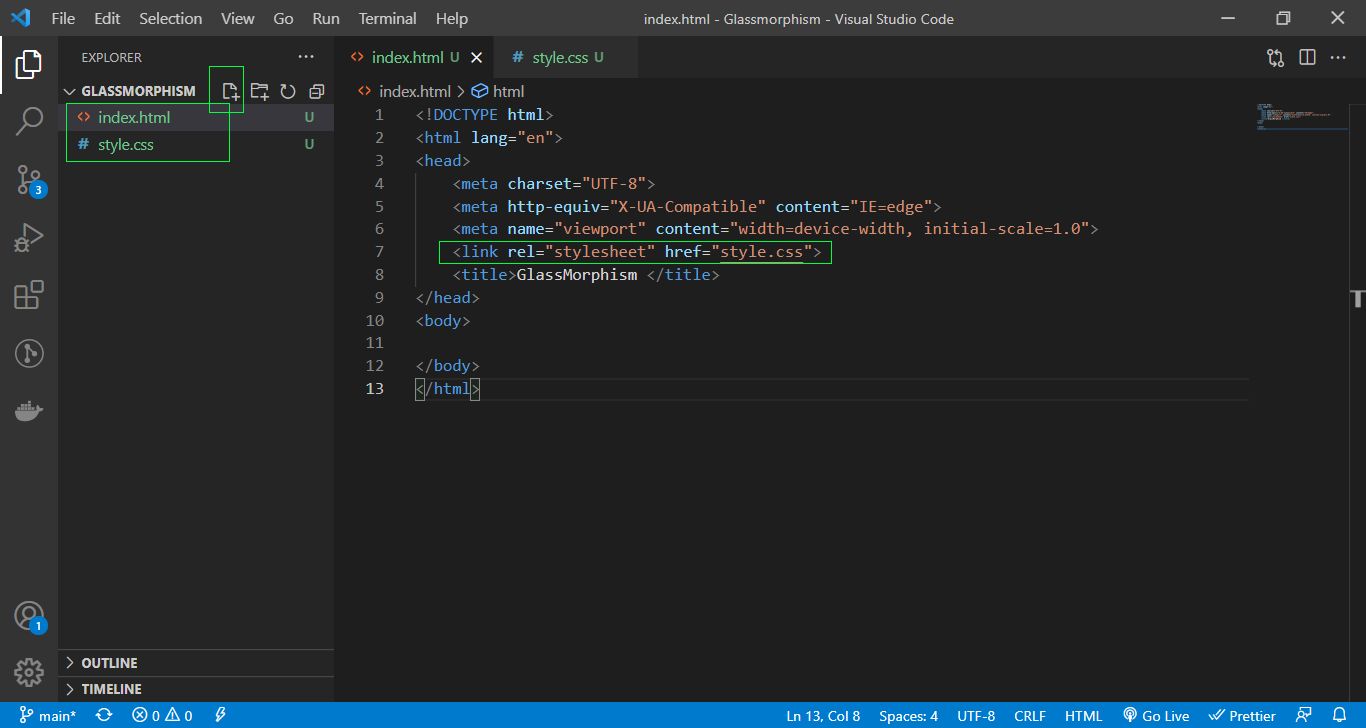
Task: Open the Docker view in activity bar
Action: pyautogui.click(x=28, y=411)
